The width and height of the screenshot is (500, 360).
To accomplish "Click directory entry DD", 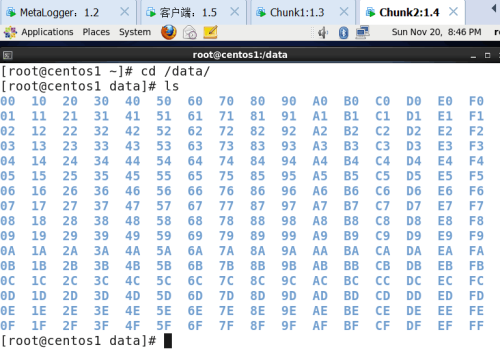I will point(414,296).
